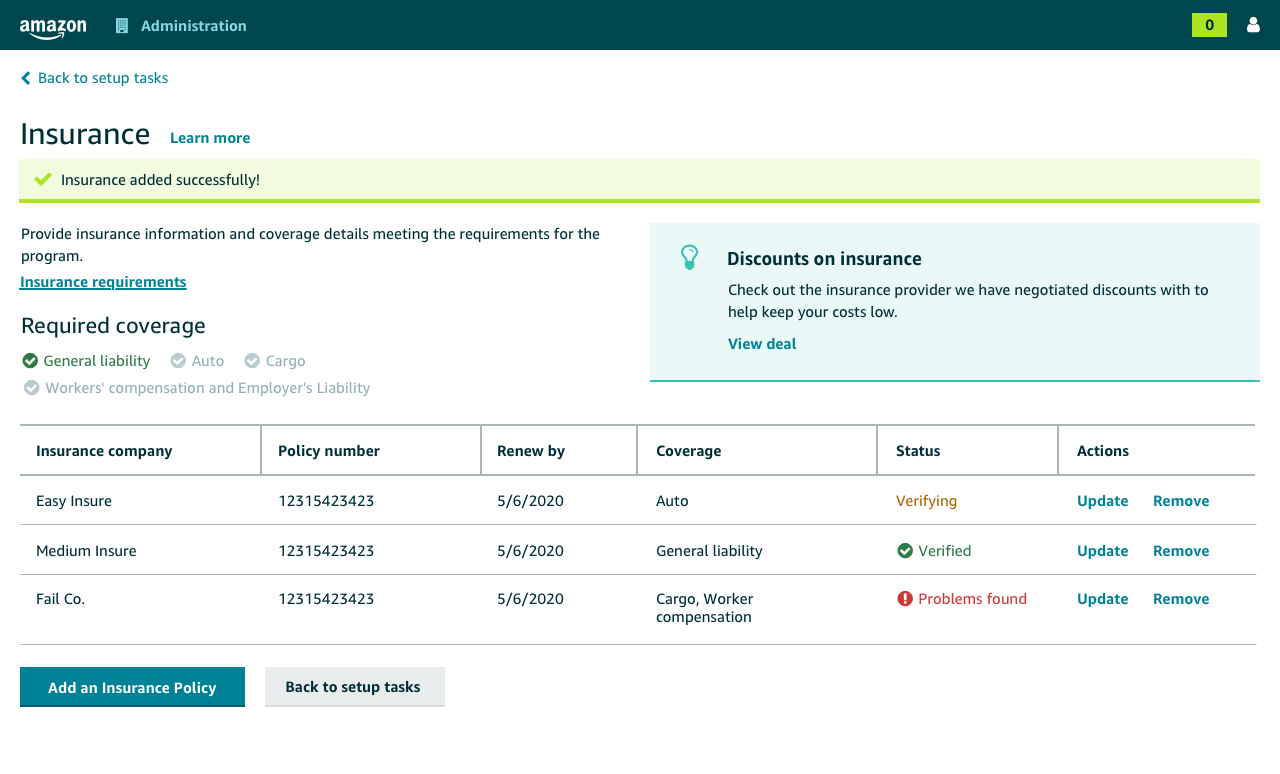
Task: Open the user profile icon
Action: (1253, 25)
